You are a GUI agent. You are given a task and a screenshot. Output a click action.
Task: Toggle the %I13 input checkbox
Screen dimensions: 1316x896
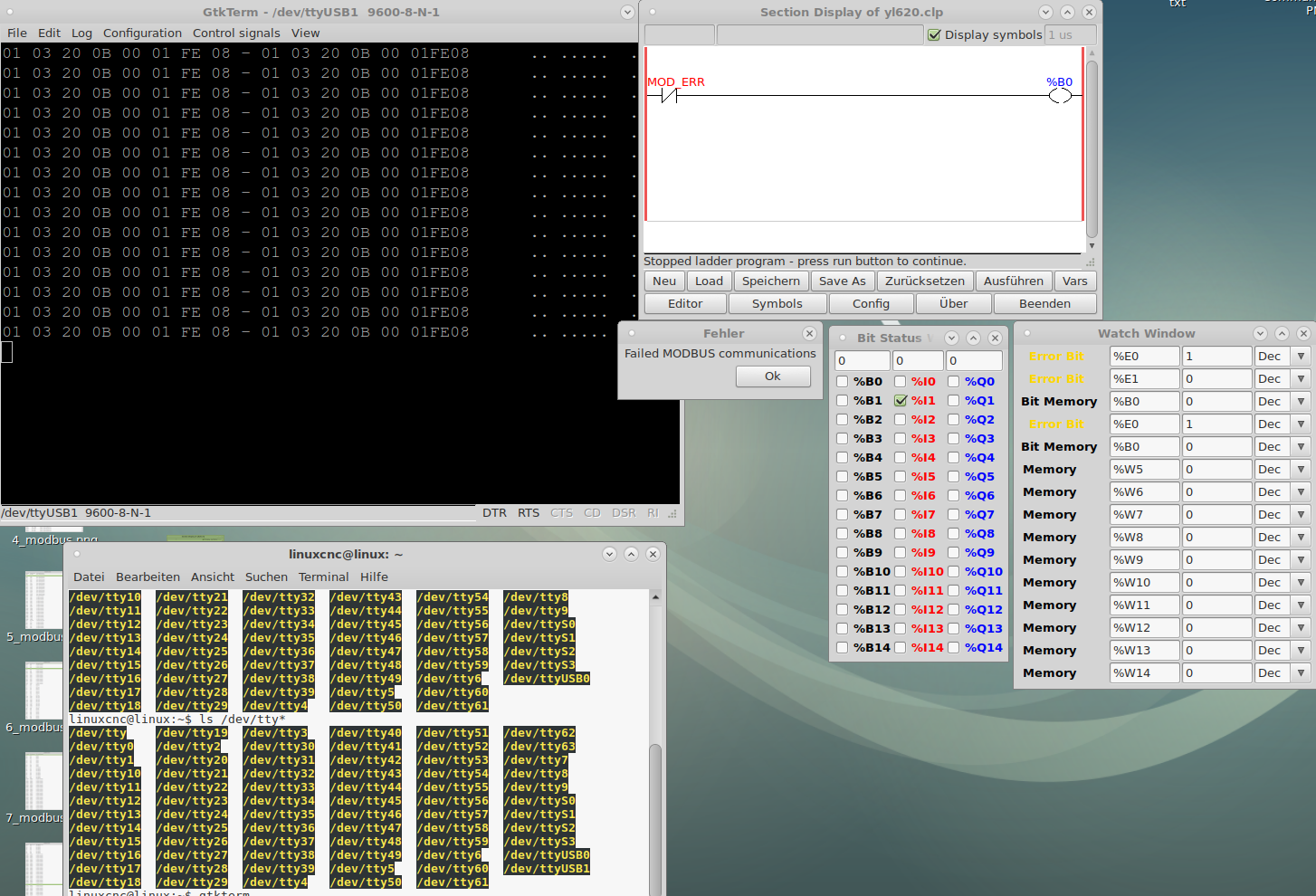[901, 628]
